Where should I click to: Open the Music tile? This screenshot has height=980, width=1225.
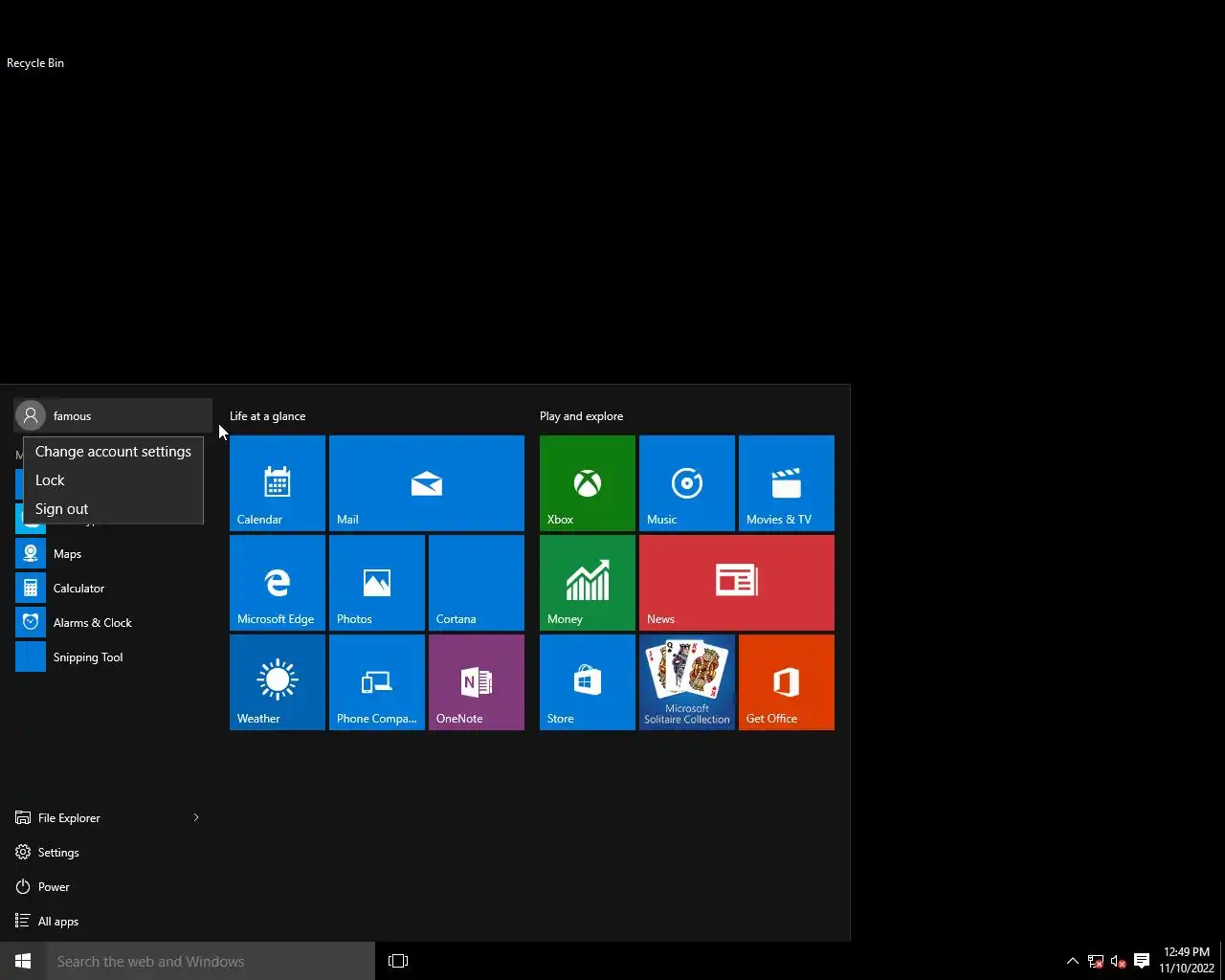[687, 483]
